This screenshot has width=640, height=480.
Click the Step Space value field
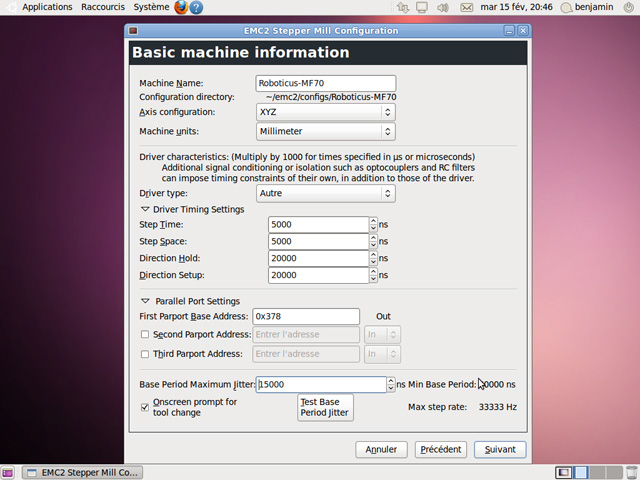319,241
